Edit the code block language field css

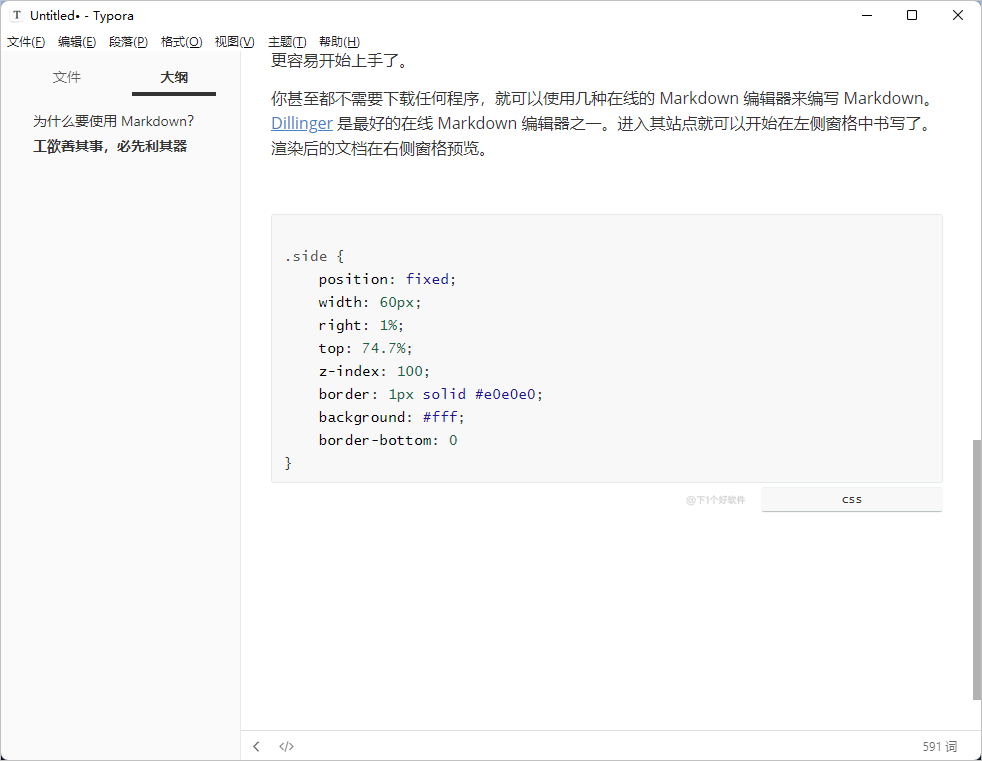(x=851, y=499)
